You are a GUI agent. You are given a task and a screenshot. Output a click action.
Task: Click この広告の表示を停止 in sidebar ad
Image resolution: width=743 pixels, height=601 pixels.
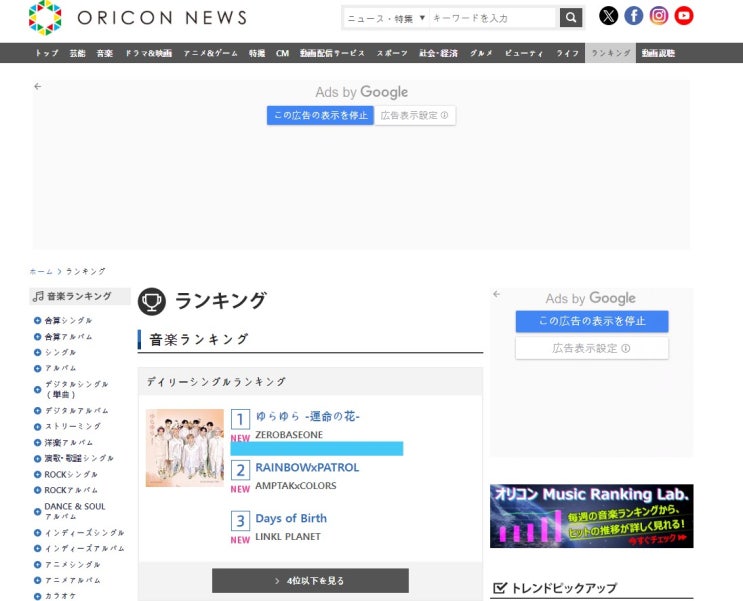coord(592,321)
